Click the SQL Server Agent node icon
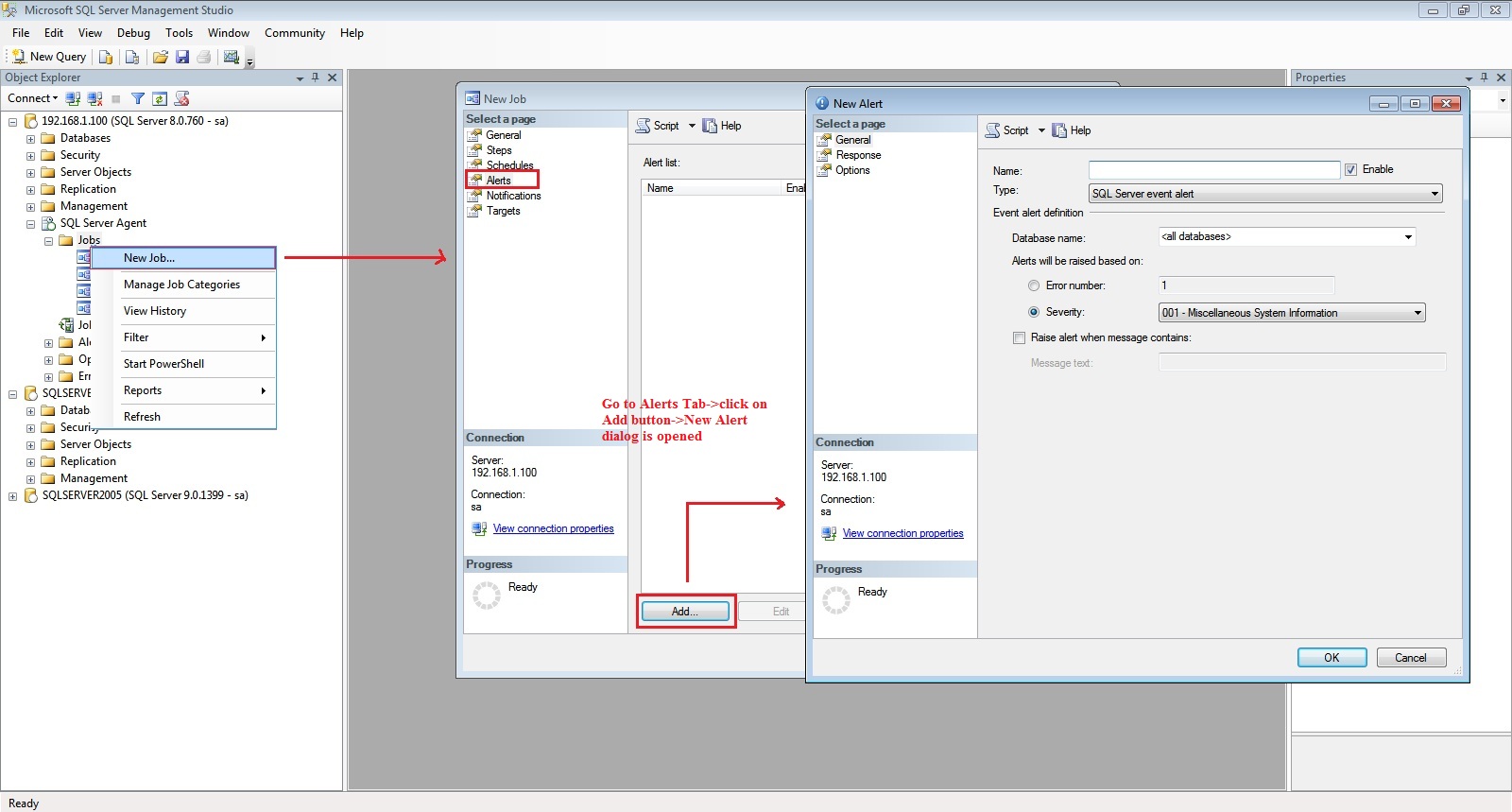Screen dimensions: 1512x812 coord(48,223)
